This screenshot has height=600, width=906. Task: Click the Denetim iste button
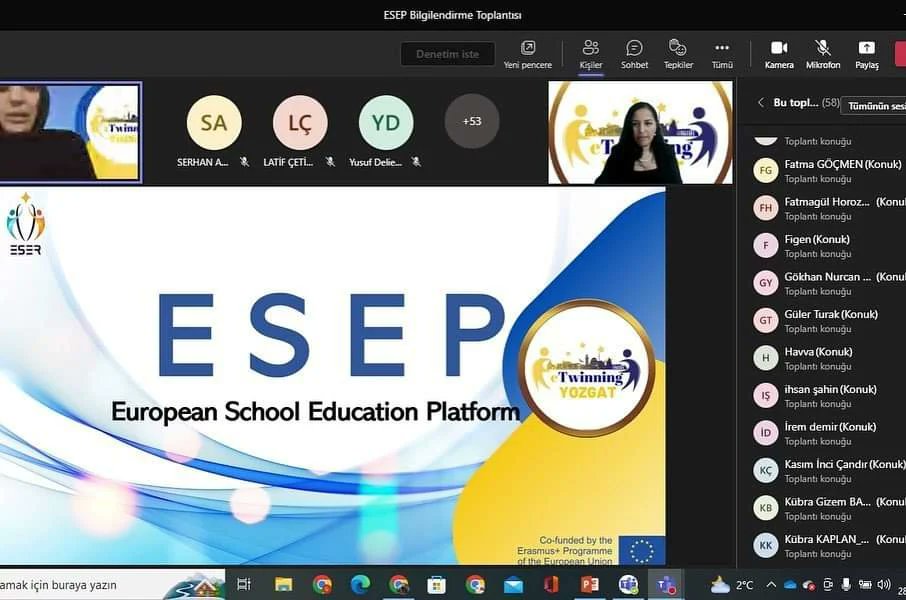click(447, 54)
